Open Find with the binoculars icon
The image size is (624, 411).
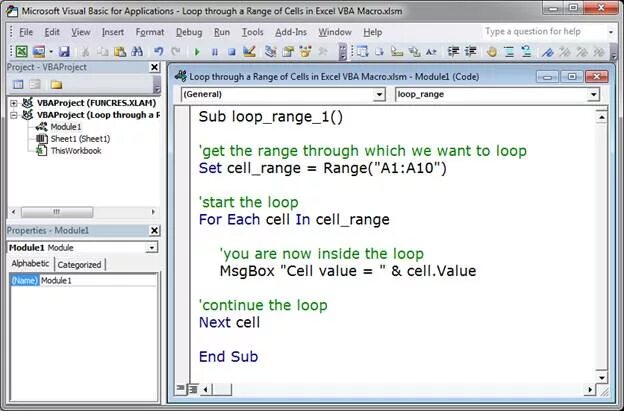coord(137,51)
